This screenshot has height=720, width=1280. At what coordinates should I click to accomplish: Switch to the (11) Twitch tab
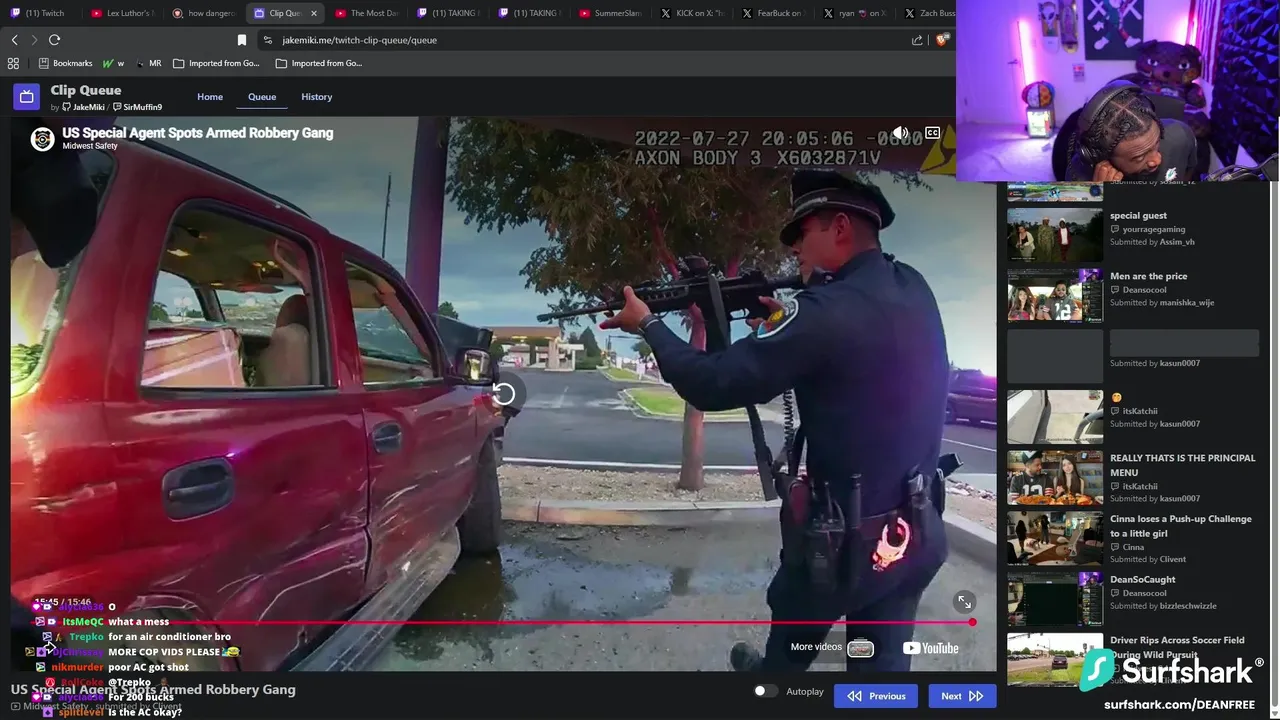coord(38,13)
